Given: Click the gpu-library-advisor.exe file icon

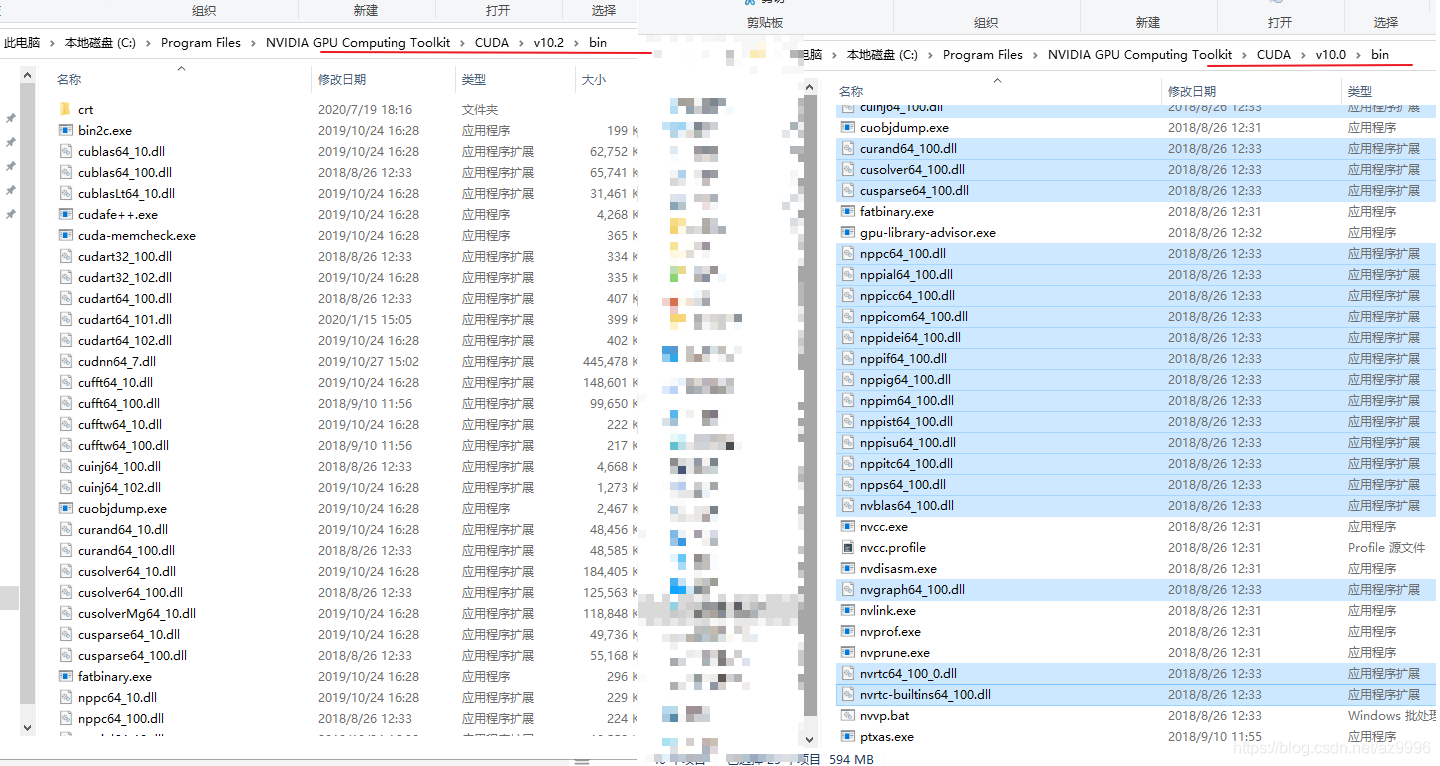Looking at the screenshot, I should click(847, 232).
